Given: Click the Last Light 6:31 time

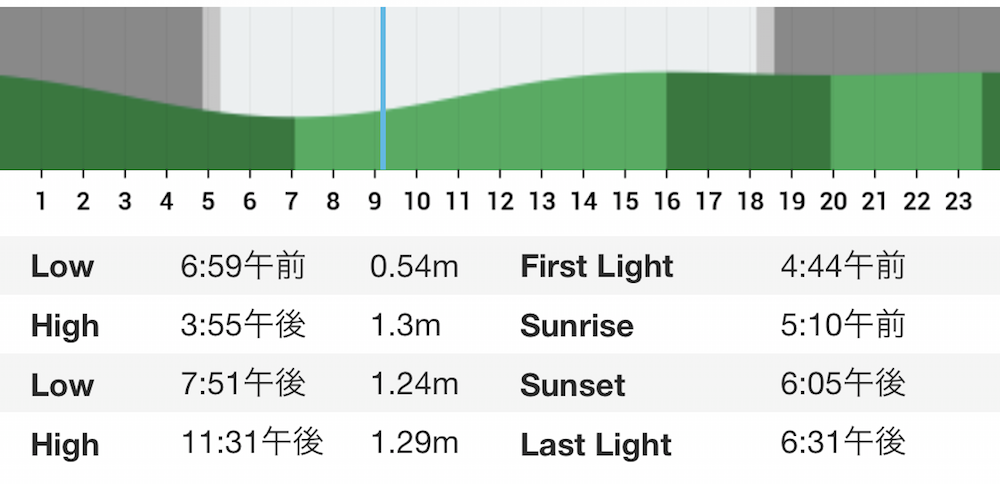Looking at the screenshot, I should [x=842, y=444].
